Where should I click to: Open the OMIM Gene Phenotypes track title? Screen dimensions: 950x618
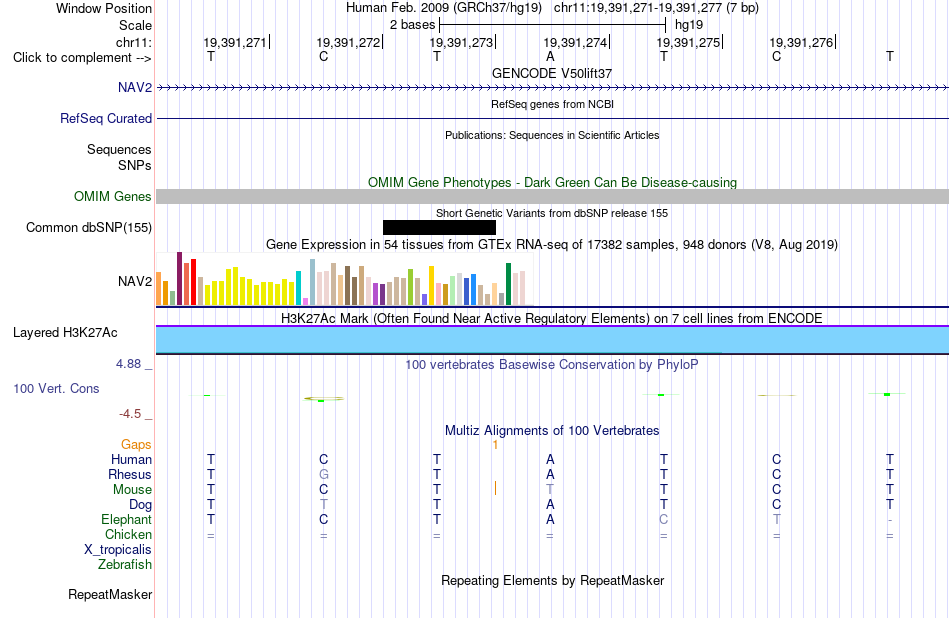tap(552, 182)
